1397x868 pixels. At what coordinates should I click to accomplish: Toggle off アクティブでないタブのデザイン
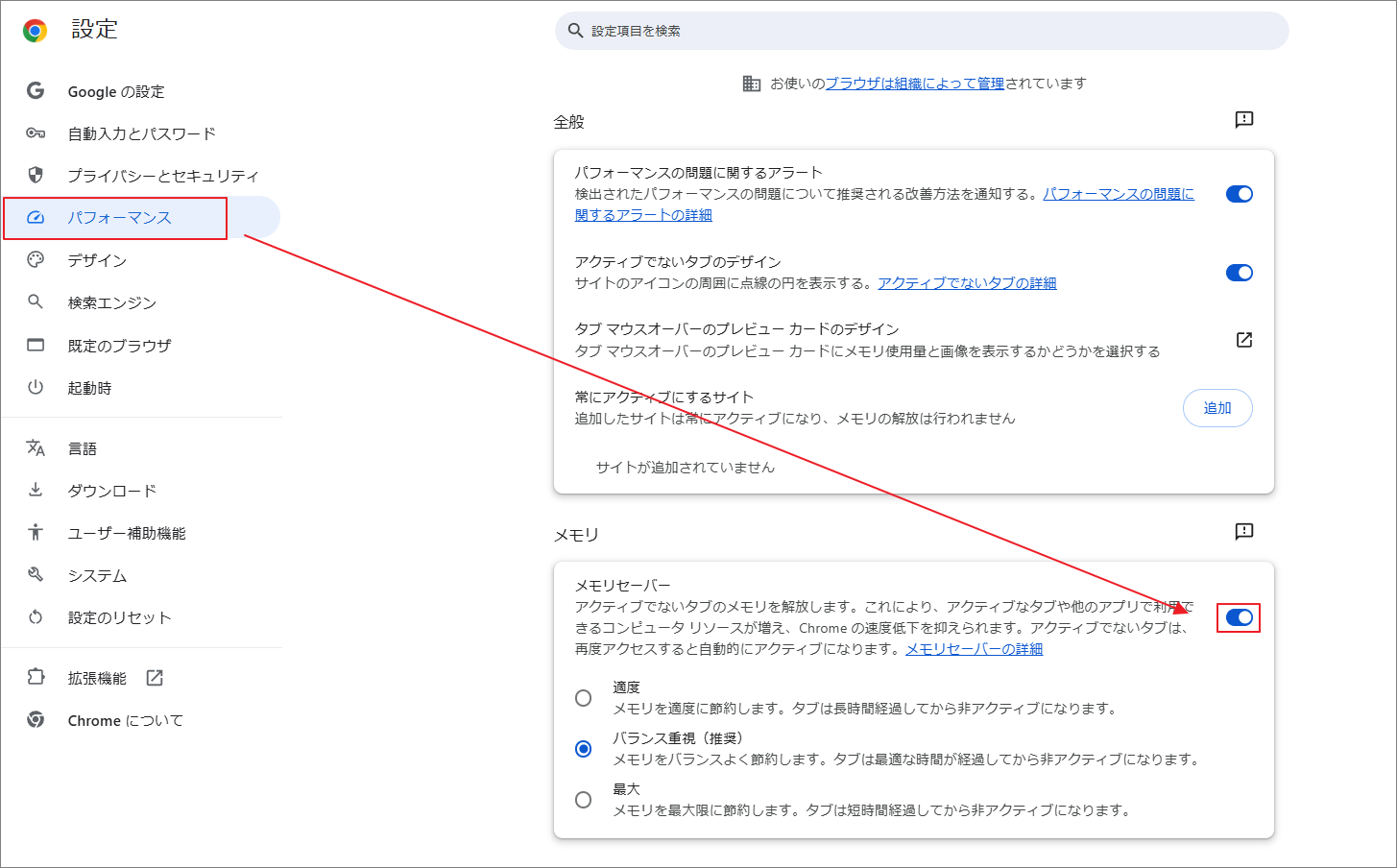pyautogui.click(x=1239, y=272)
